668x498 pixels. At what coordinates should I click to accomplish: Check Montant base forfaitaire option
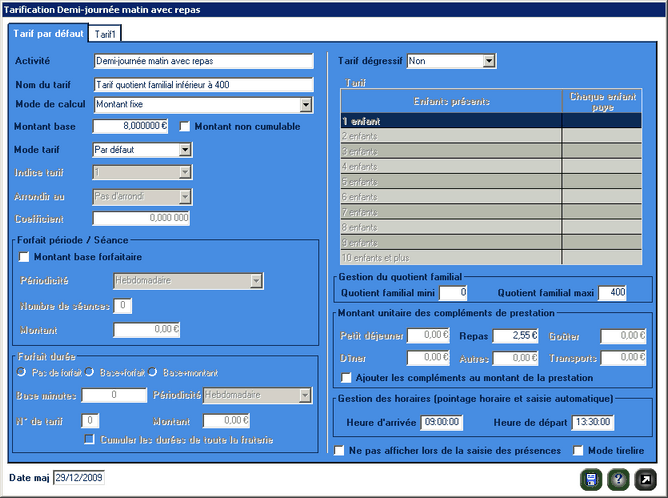pyautogui.click(x=25, y=257)
